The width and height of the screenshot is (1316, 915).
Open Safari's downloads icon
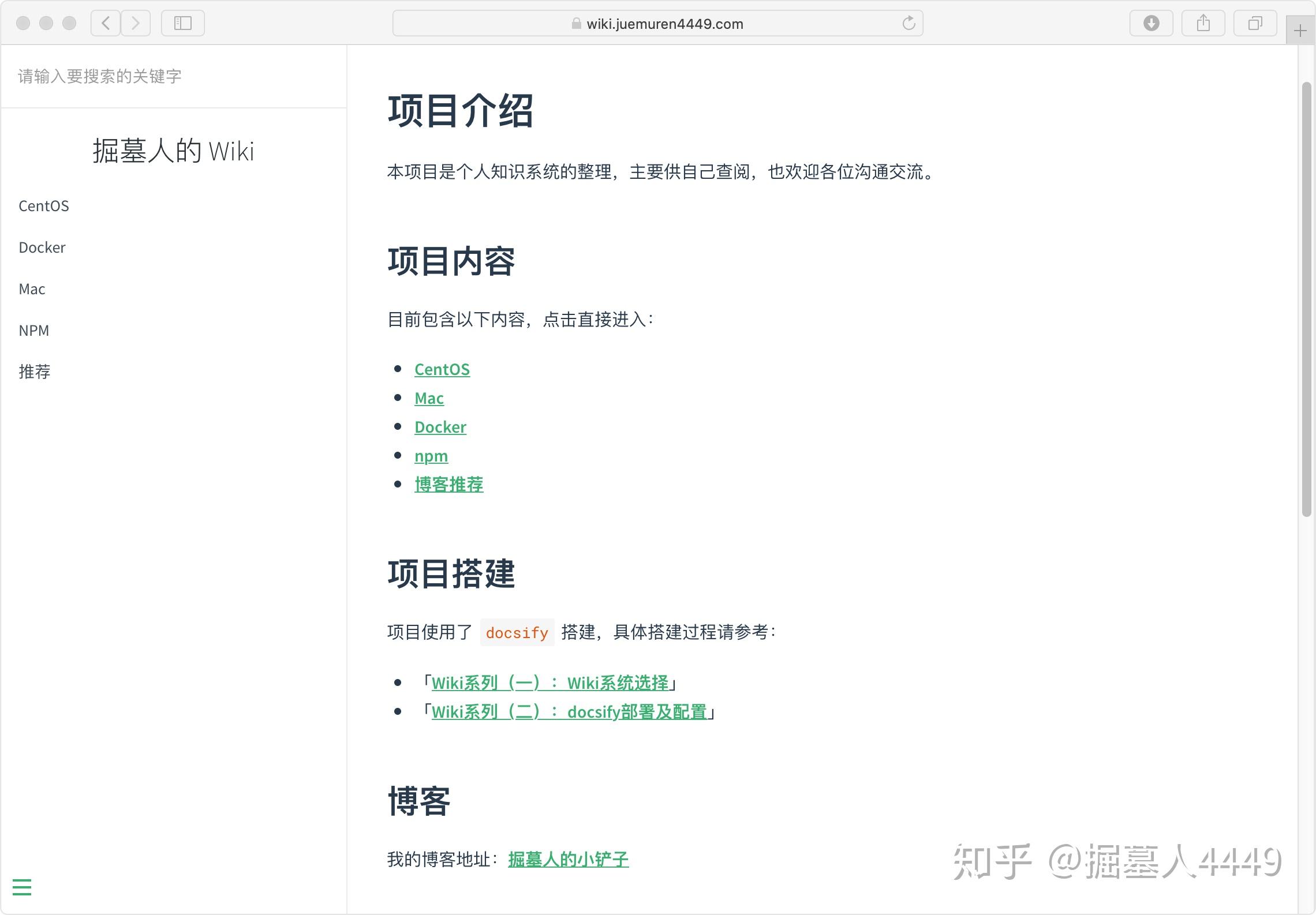pos(1151,23)
